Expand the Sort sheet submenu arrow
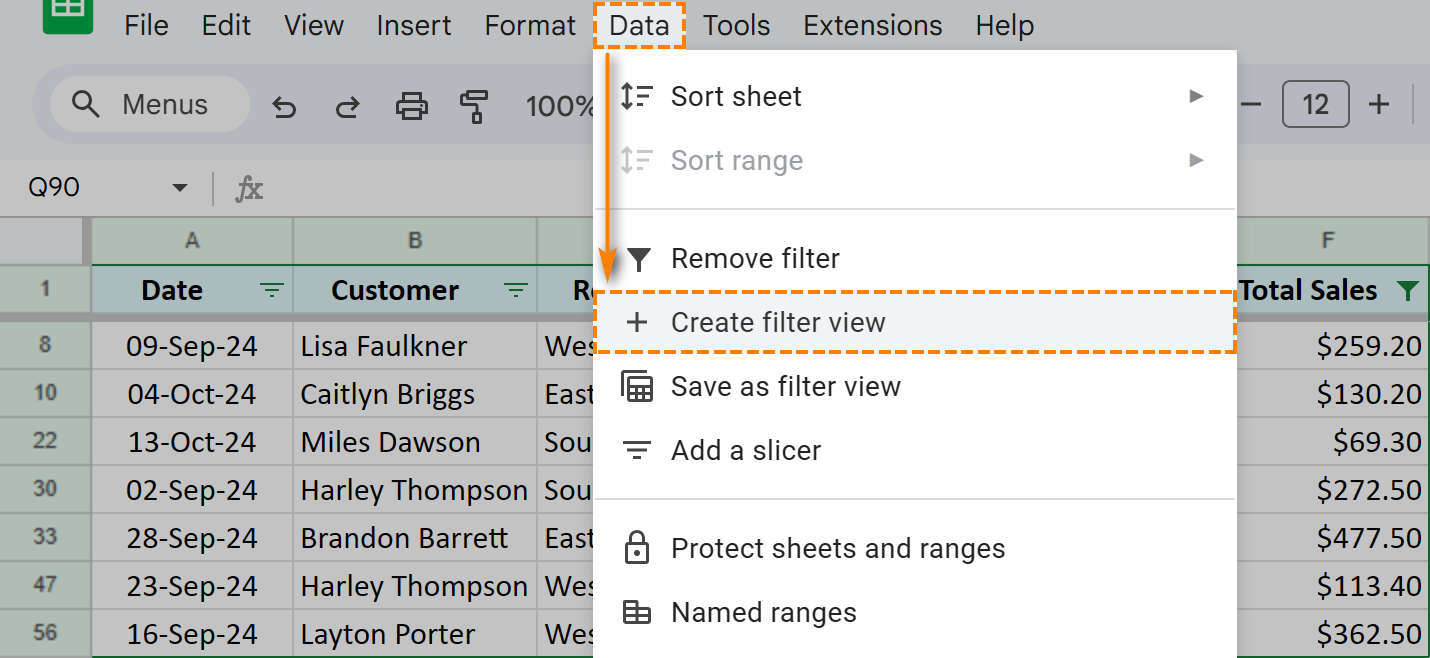Screen dimensions: 1430x658 click(x=1196, y=96)
